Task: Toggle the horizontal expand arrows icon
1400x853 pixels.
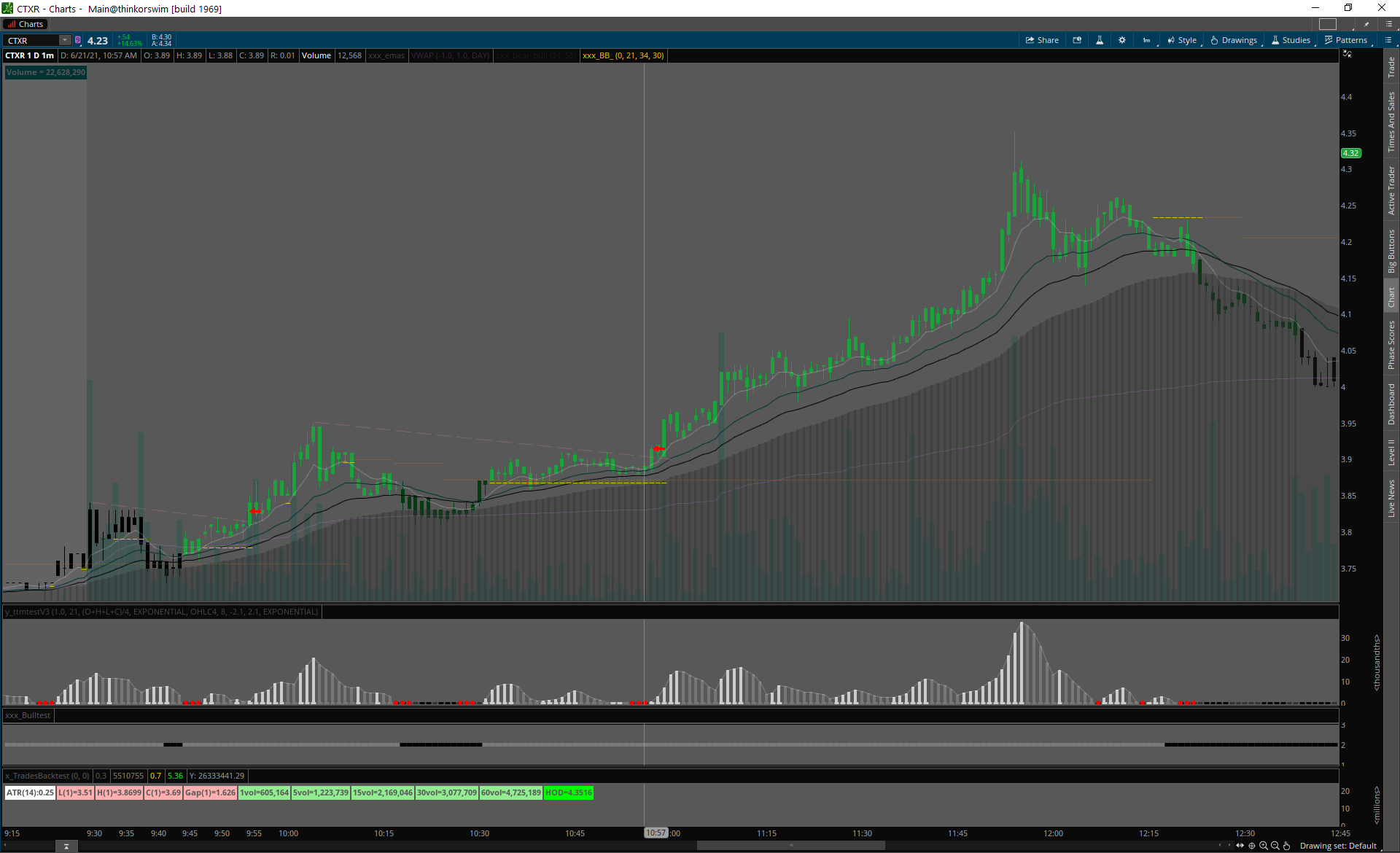Action: [1240, 846]
